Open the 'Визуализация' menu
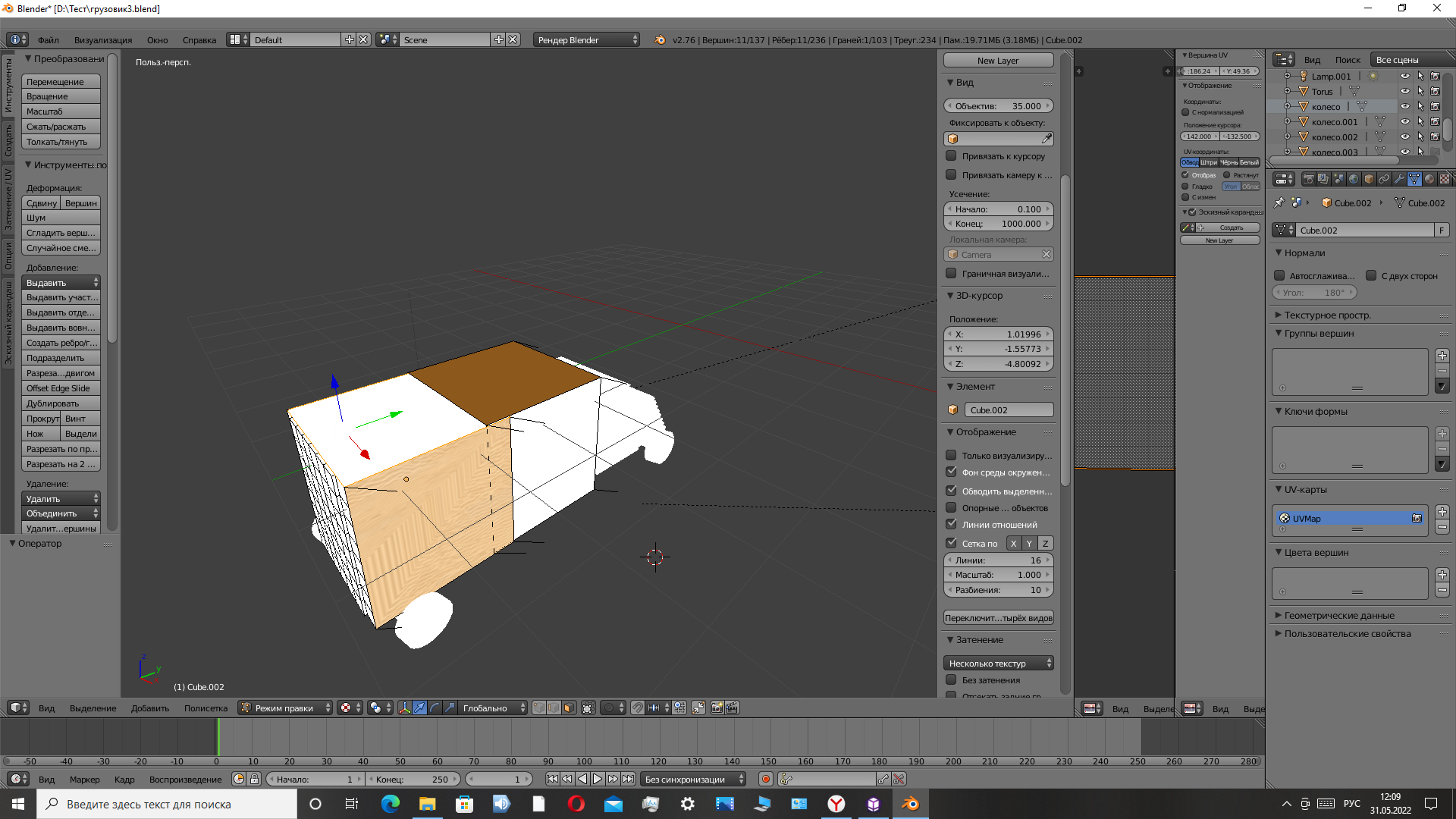 [x=103, y=40]
